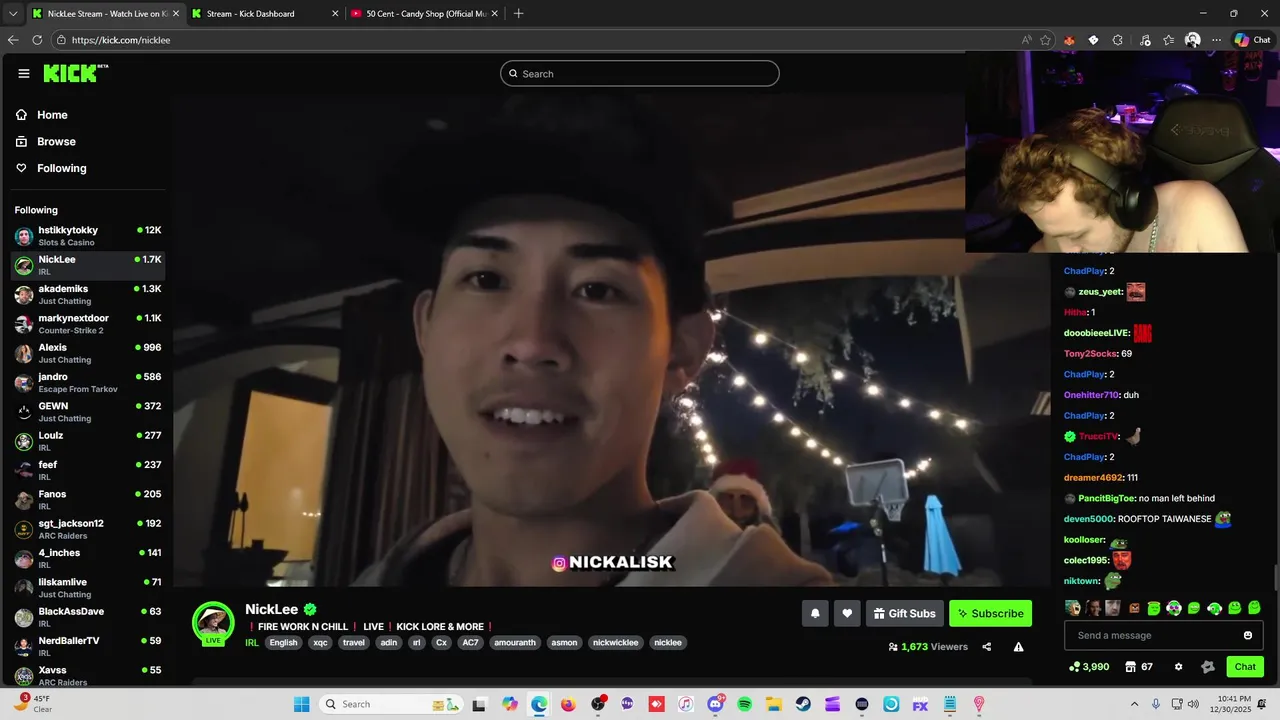Click PancitBigToe username in chat
The image size is (1280, 720).
pos(1106,498)
